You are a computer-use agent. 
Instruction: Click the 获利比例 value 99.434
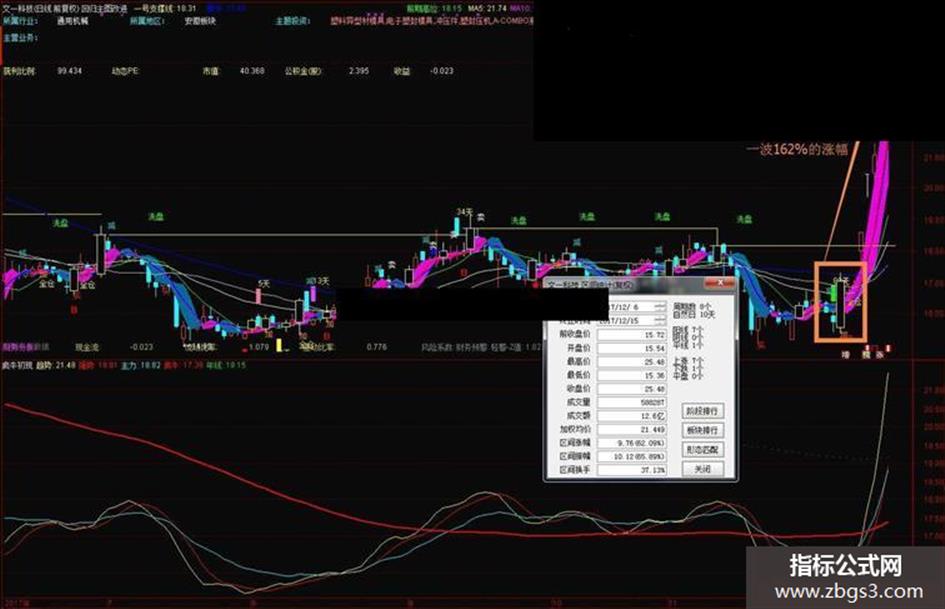[69, 71]
